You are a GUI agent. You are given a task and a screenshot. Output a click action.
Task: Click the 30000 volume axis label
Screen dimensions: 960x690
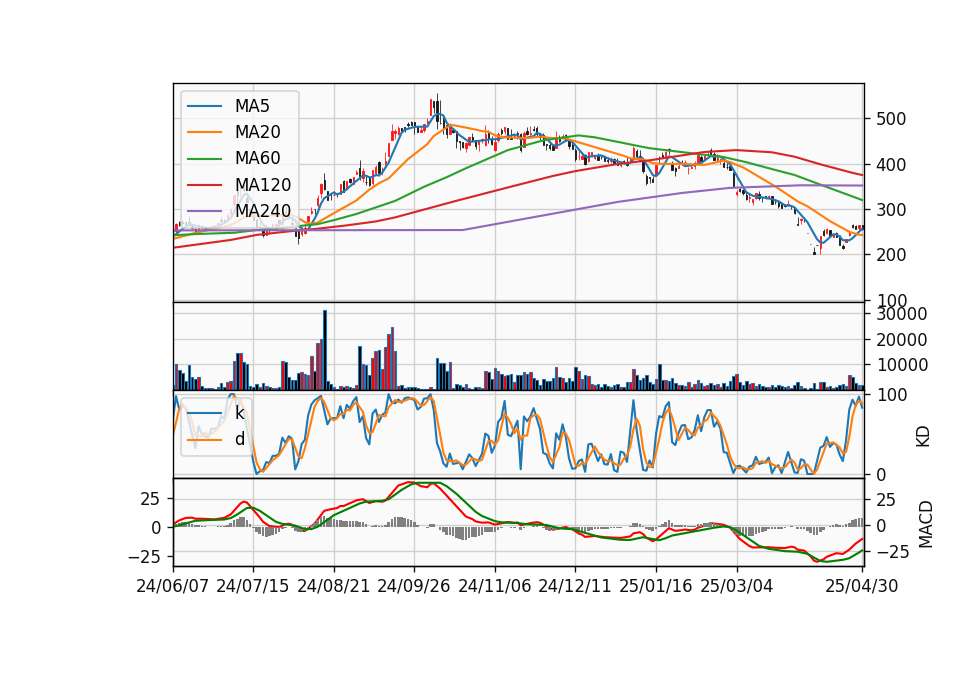tap(901, 314)
